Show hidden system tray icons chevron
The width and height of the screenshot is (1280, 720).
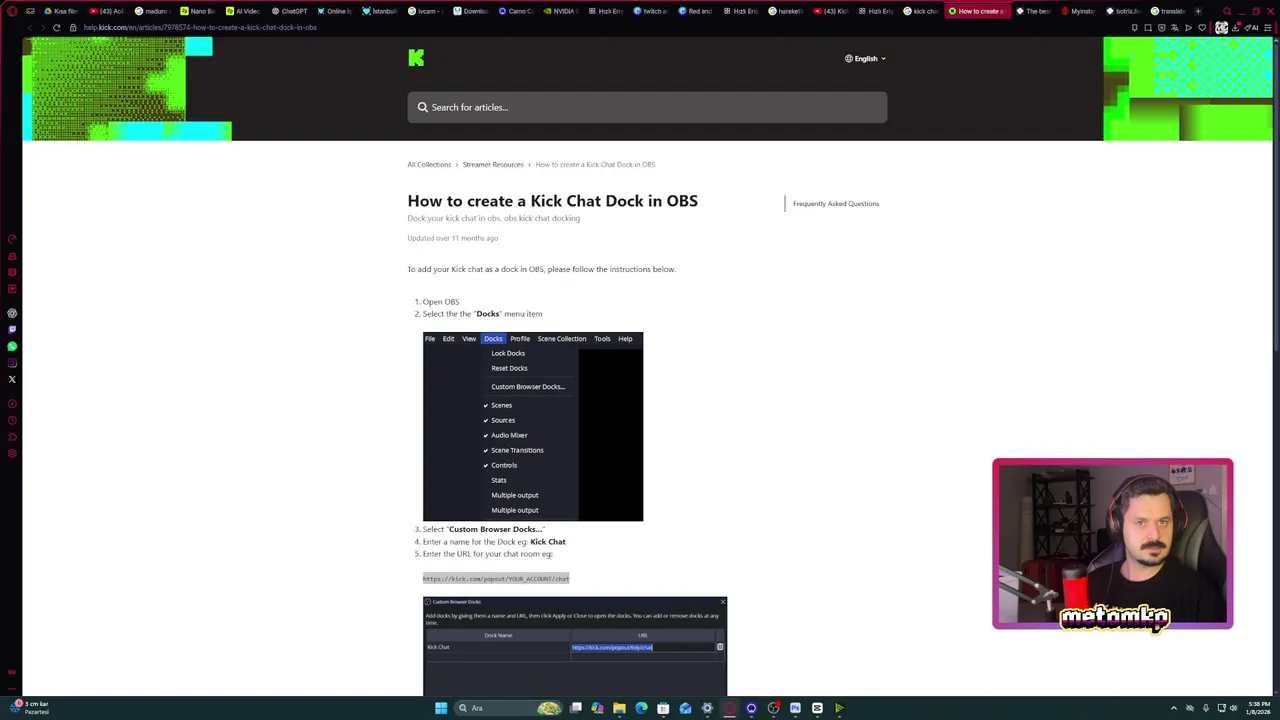(x=1174, y=708)
